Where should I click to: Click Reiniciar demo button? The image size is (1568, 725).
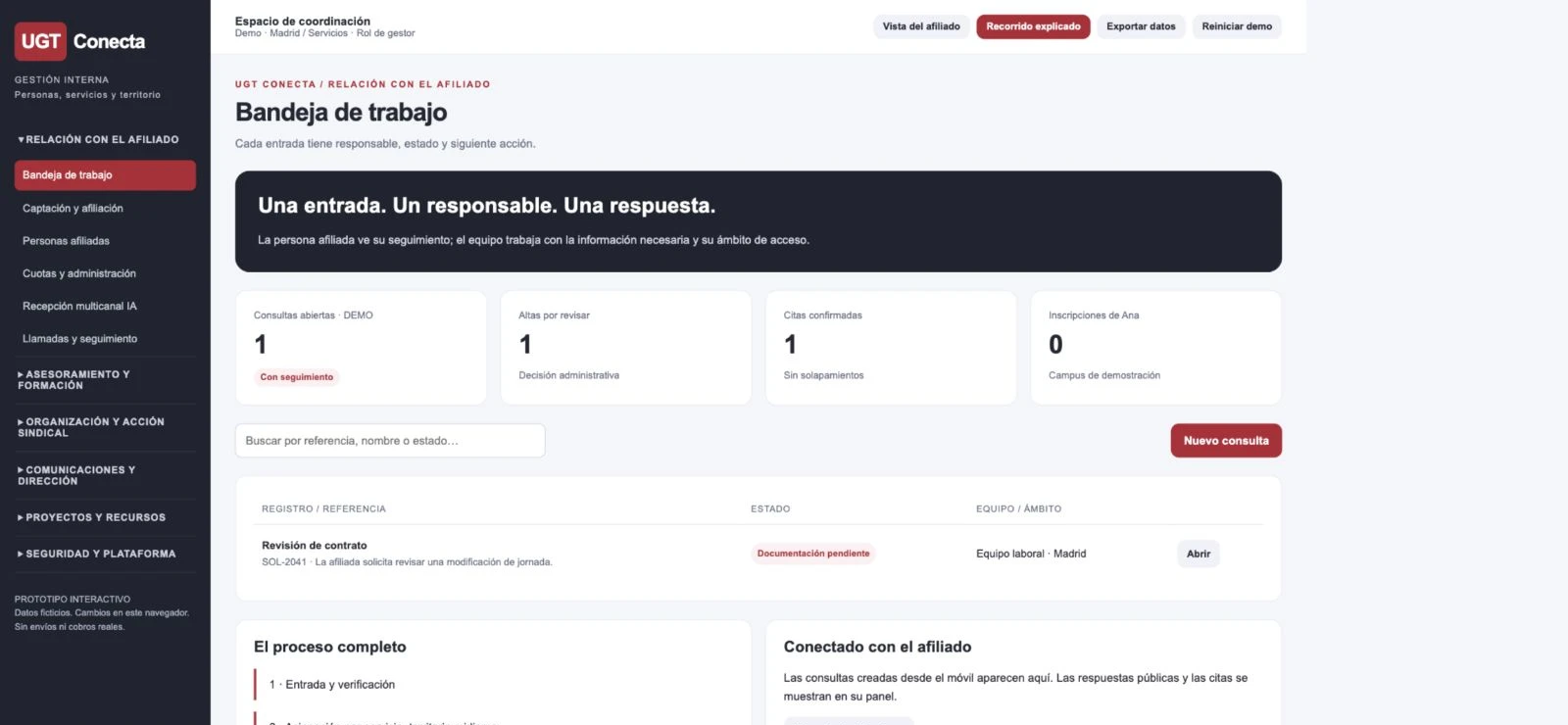1237,26
